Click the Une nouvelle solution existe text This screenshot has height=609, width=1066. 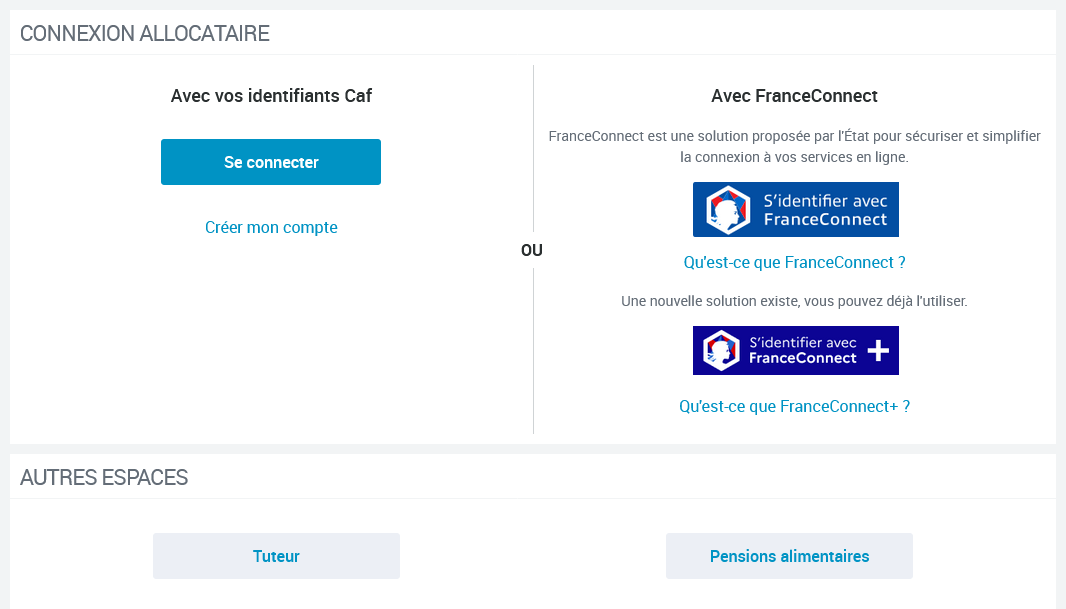point(794,301)
